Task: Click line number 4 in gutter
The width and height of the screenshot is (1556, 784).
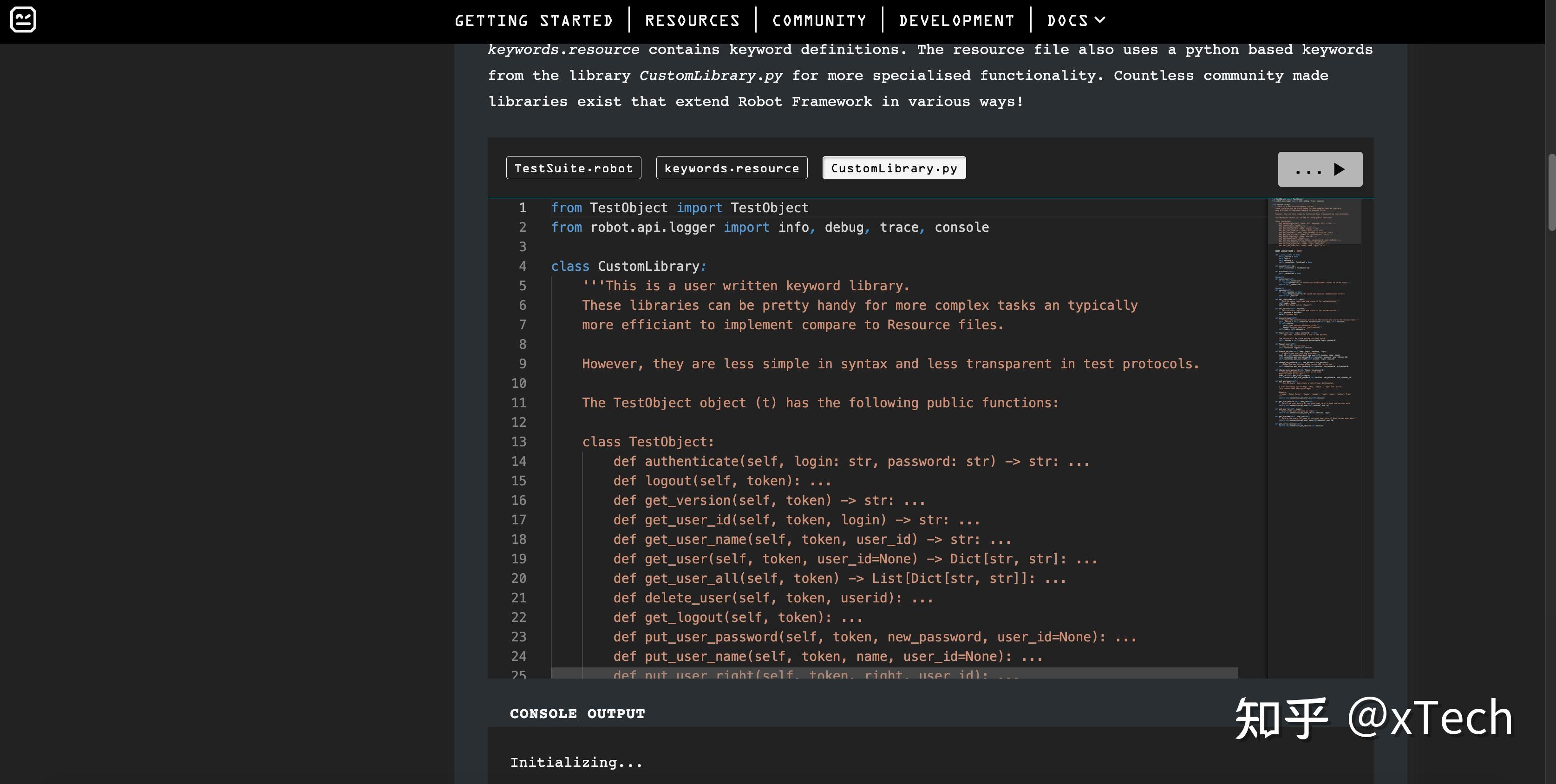Action: pyautogui.click(x=522, y=267)
